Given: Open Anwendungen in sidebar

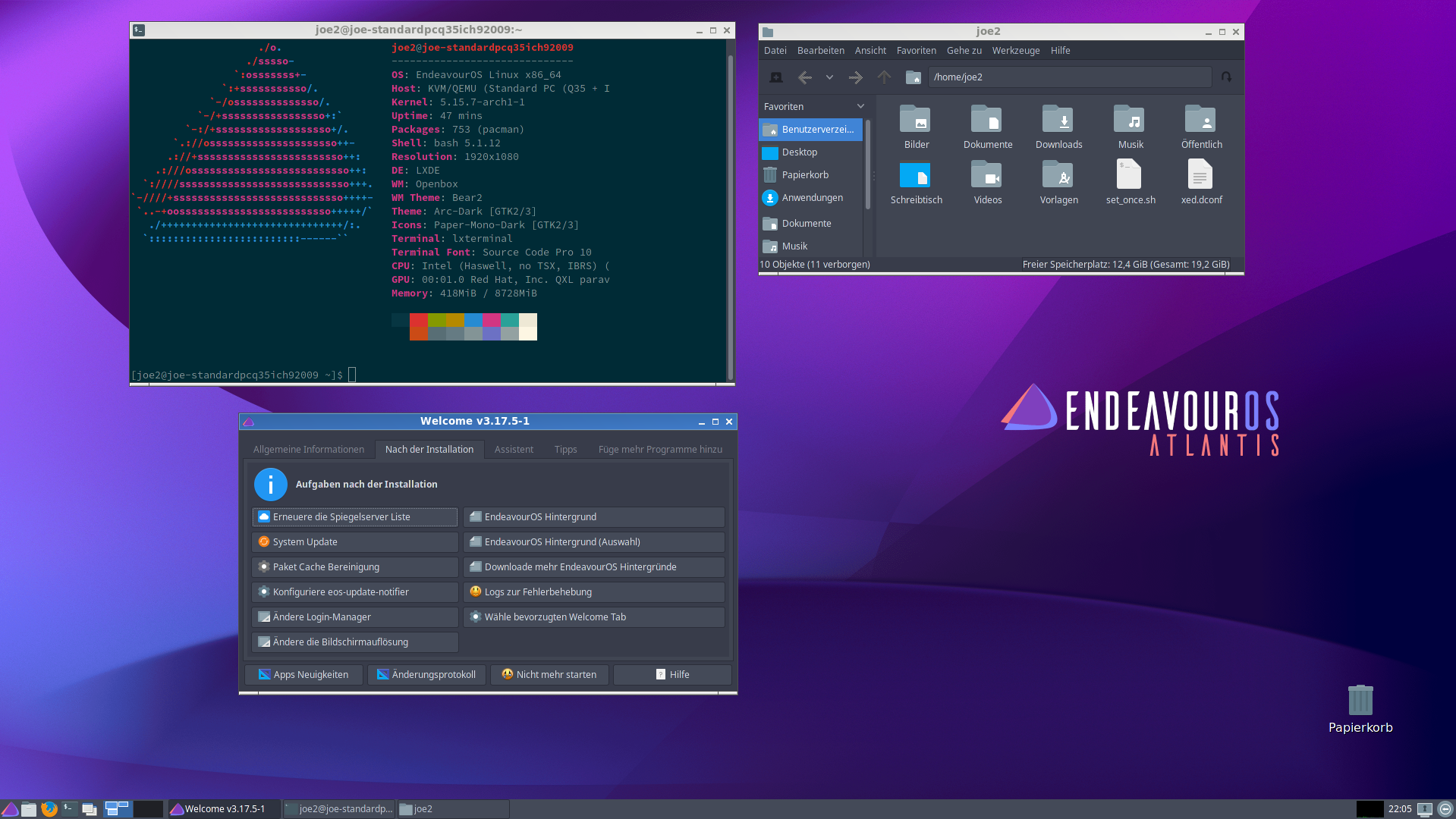Looking at the screenshot, I should pyautogui.click(x=810, y=198).
